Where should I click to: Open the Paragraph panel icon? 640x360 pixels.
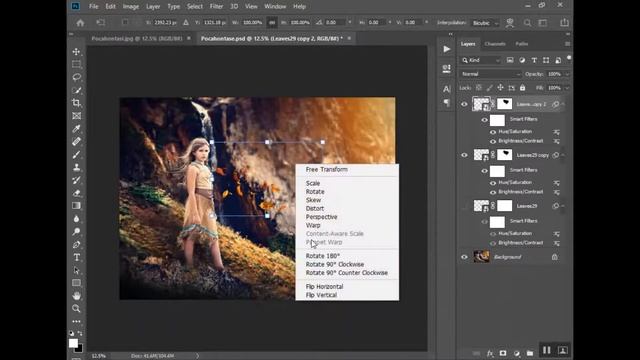(x=447, y=102)
